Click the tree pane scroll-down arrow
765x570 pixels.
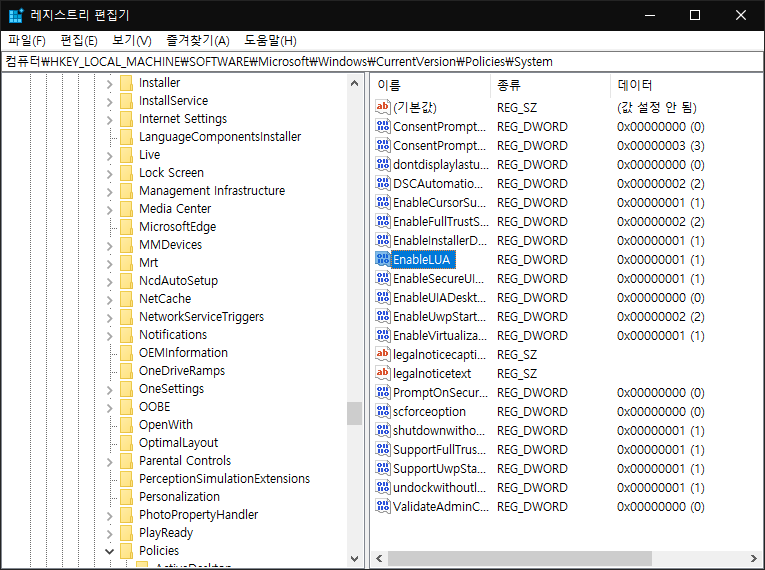tap(355, 559)
